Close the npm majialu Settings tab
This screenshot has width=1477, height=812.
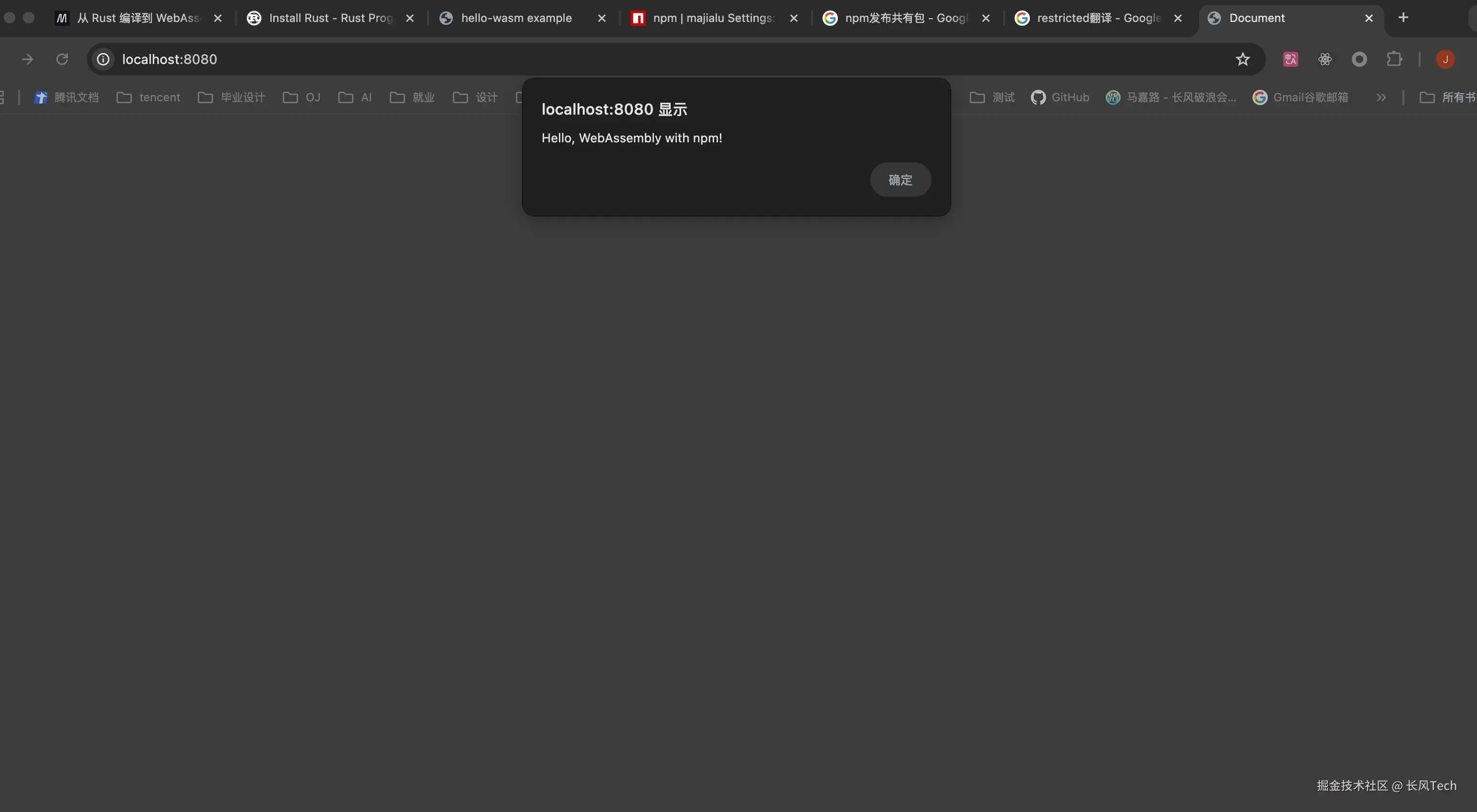pos(793,18)
